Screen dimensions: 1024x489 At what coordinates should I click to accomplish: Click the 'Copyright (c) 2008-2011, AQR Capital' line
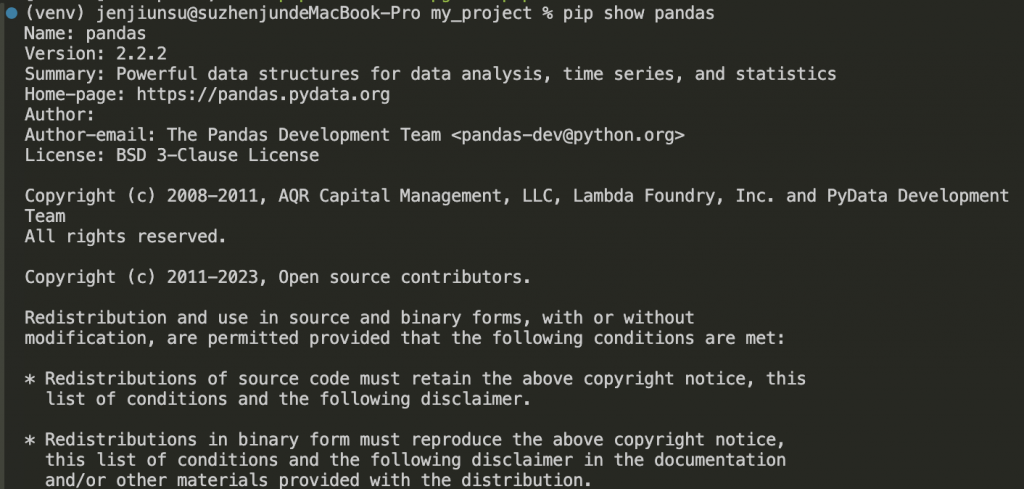(x=517, y=196)
